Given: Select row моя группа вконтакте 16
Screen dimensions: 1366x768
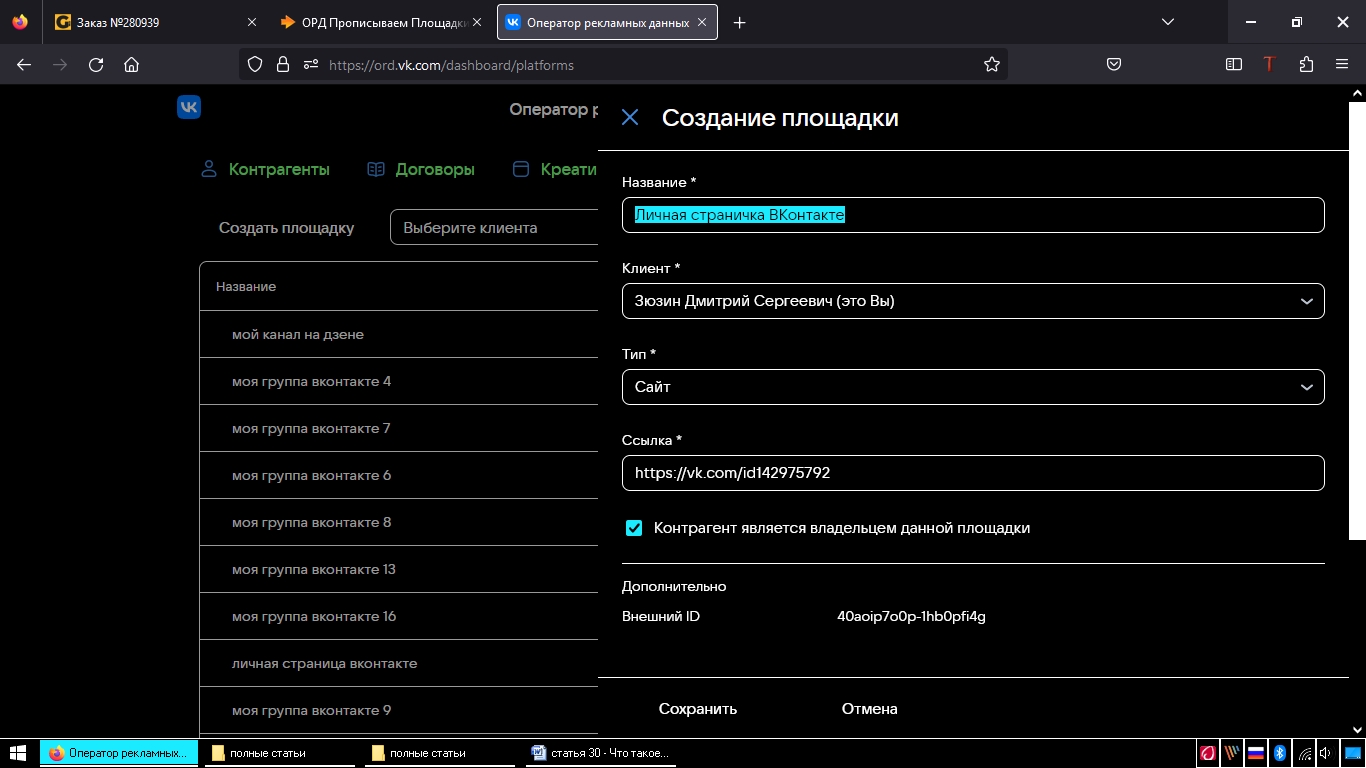Looking at the screenshot, I should coord(399,616).
